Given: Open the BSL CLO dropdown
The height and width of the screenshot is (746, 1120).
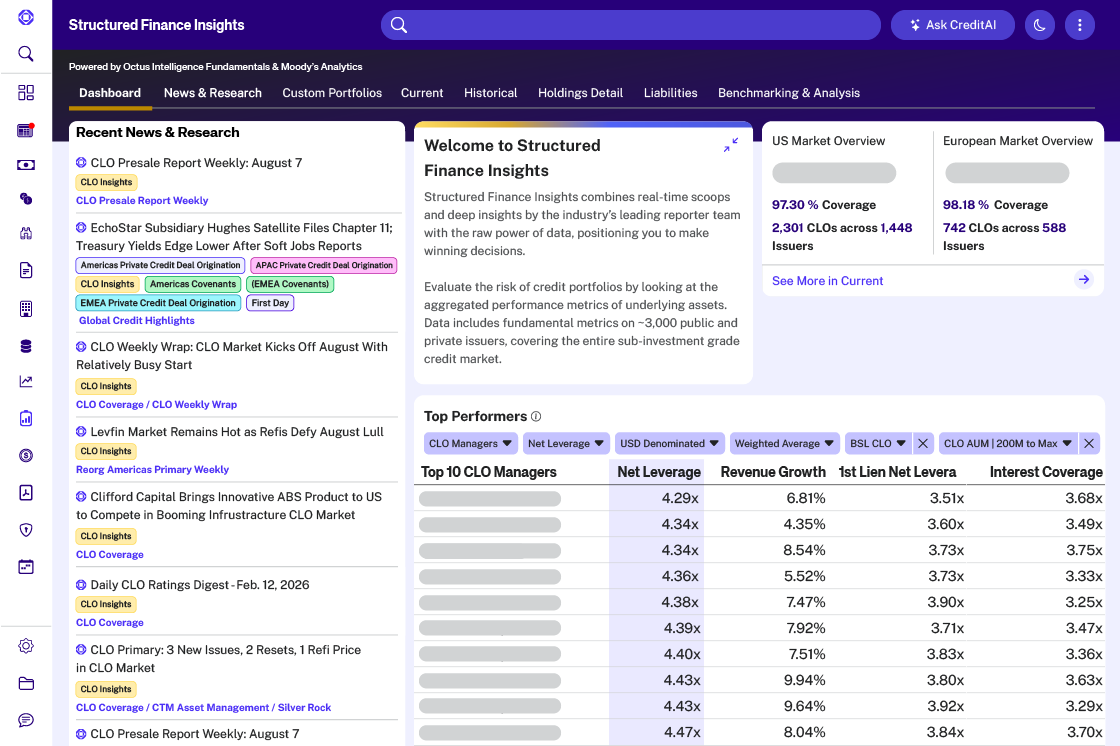Looking at the screenshot, I should (x=878, y=444).
